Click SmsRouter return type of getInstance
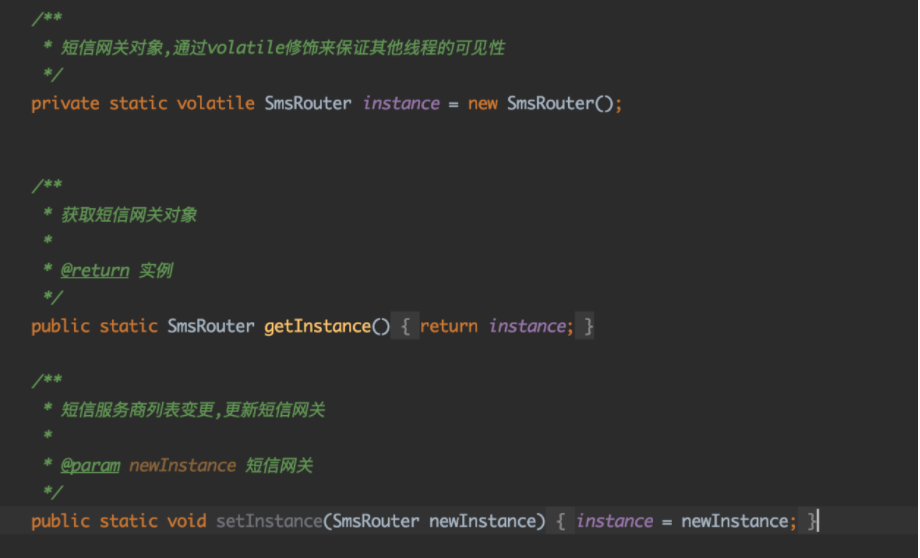 pyautogui.click(x=211, y=326)
